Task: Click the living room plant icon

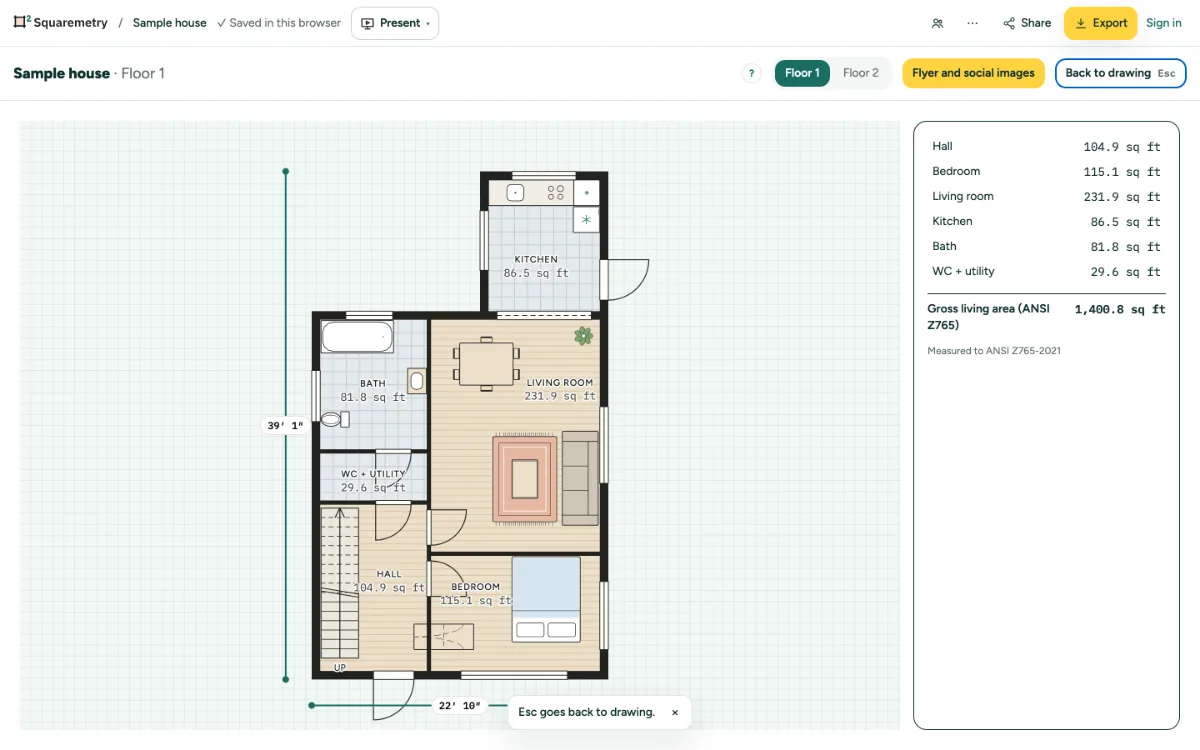Action: tap(583, 336)
